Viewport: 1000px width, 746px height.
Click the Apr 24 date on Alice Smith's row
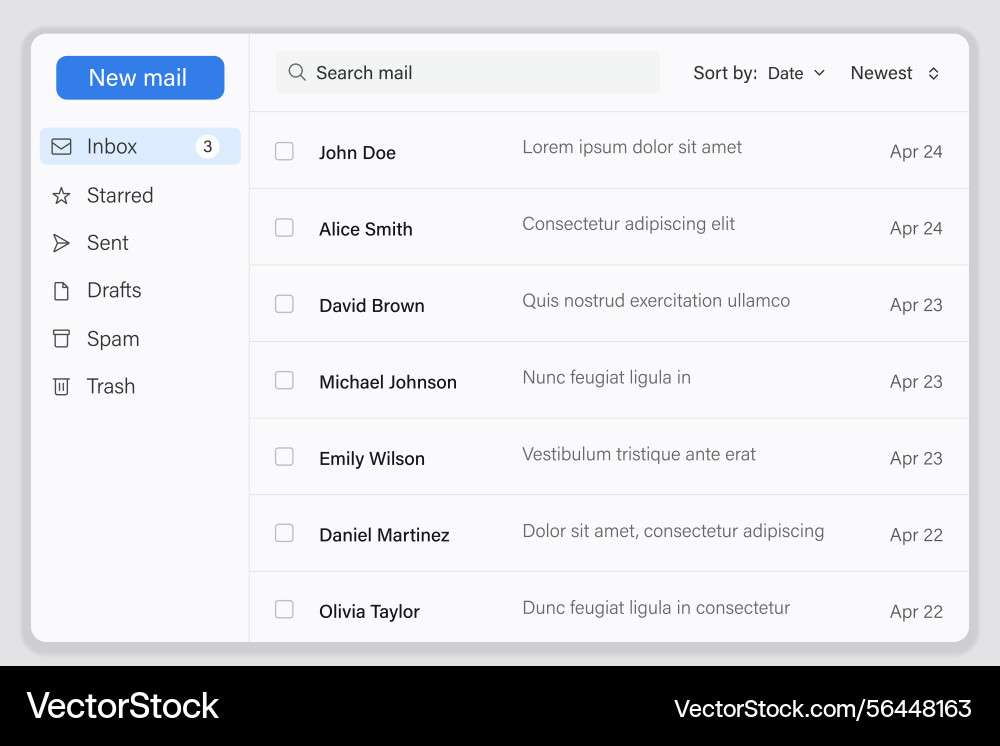point(916,228)
